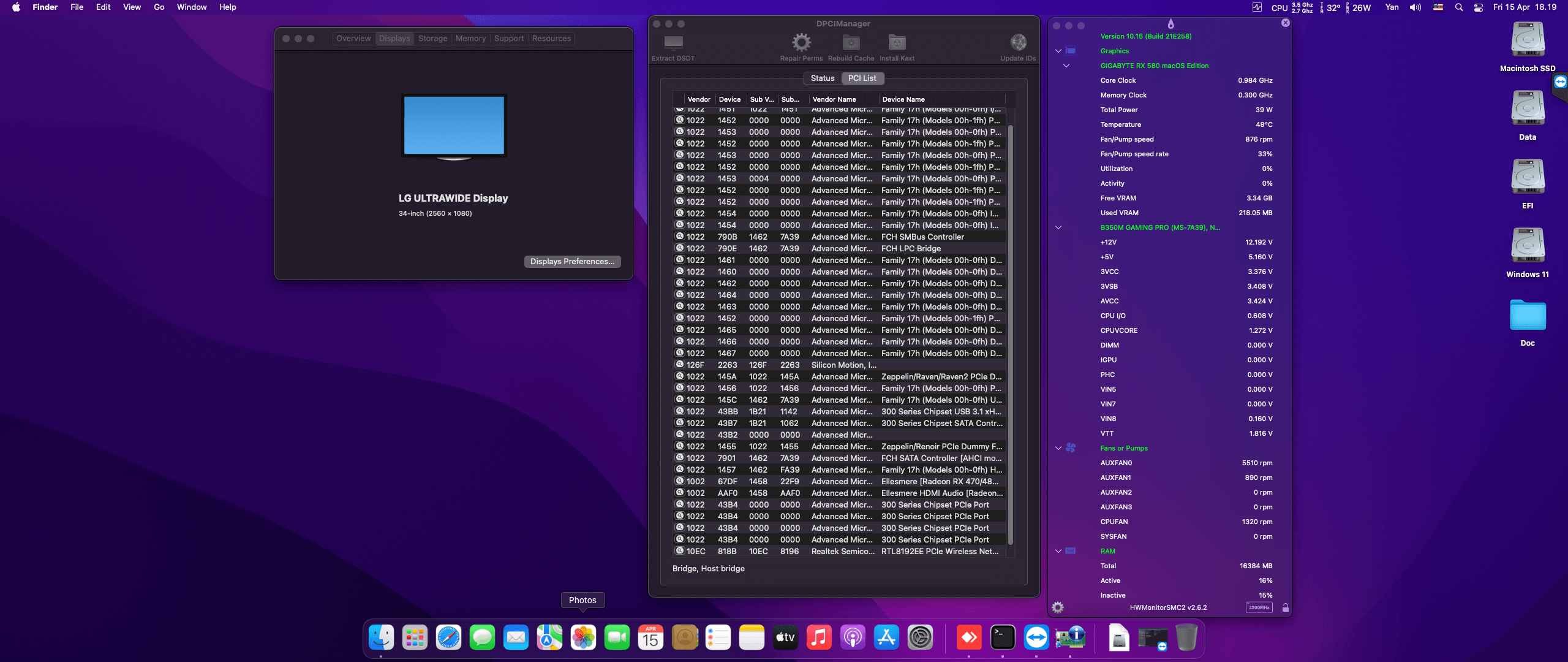1568x662 pixels.
Task: Collapse the Fans or Pumps section
Action: point(1058,448)
